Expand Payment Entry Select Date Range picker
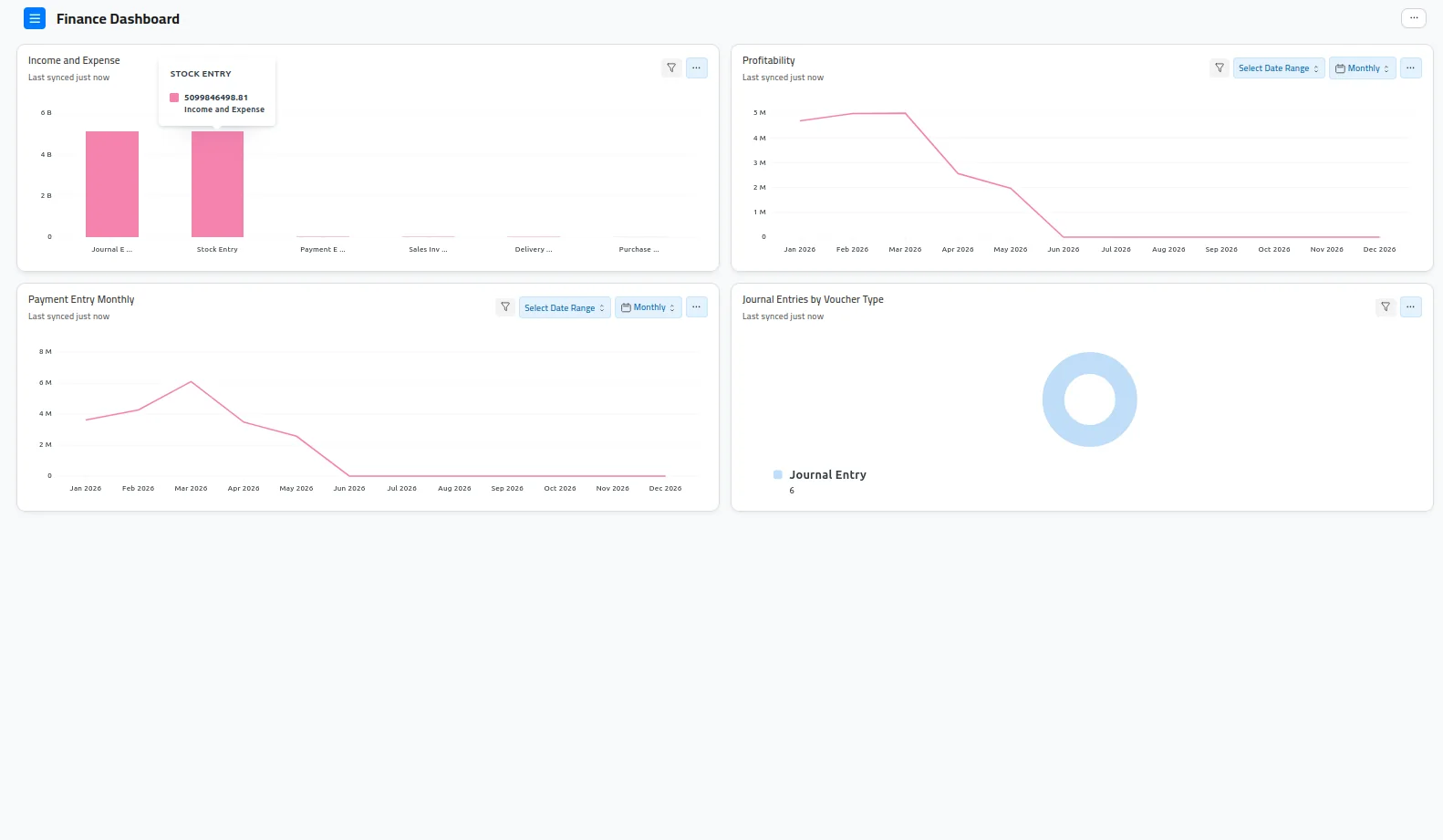The width and height of the screenshot is (1443, 840). [x=565, y=307]
